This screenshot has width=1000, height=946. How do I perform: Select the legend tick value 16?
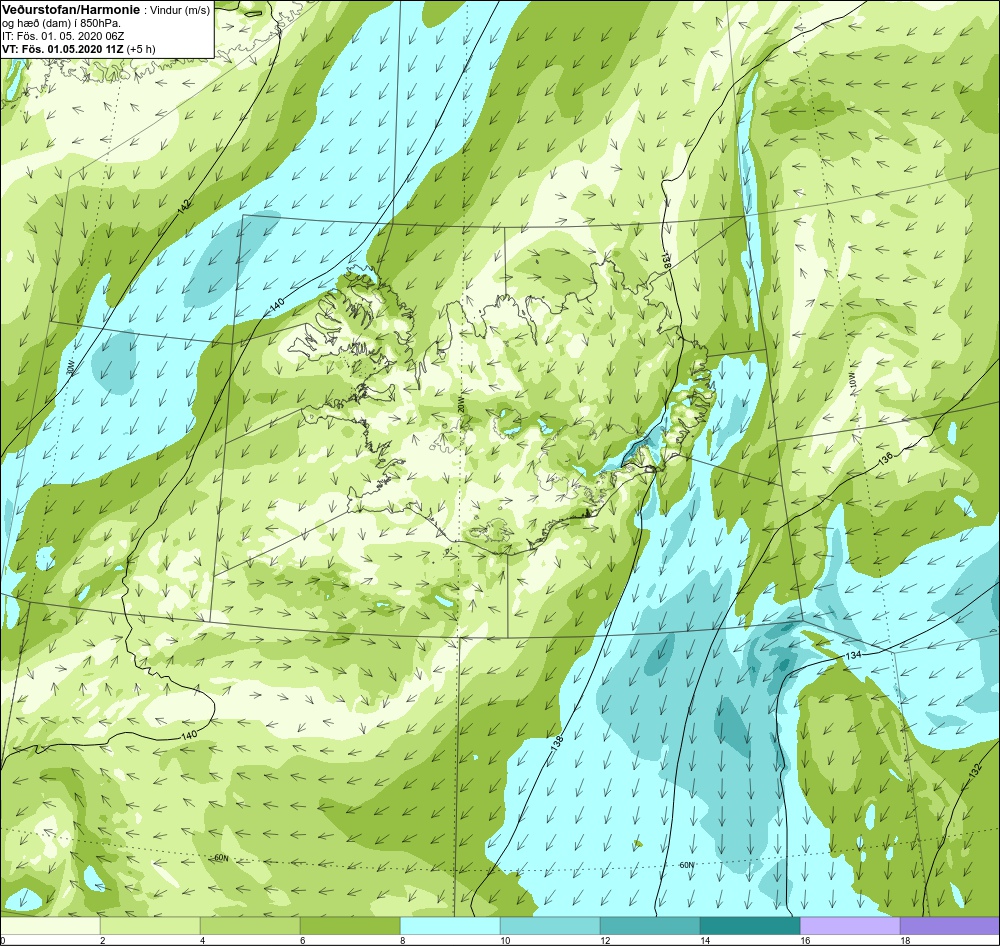point(805,940)
